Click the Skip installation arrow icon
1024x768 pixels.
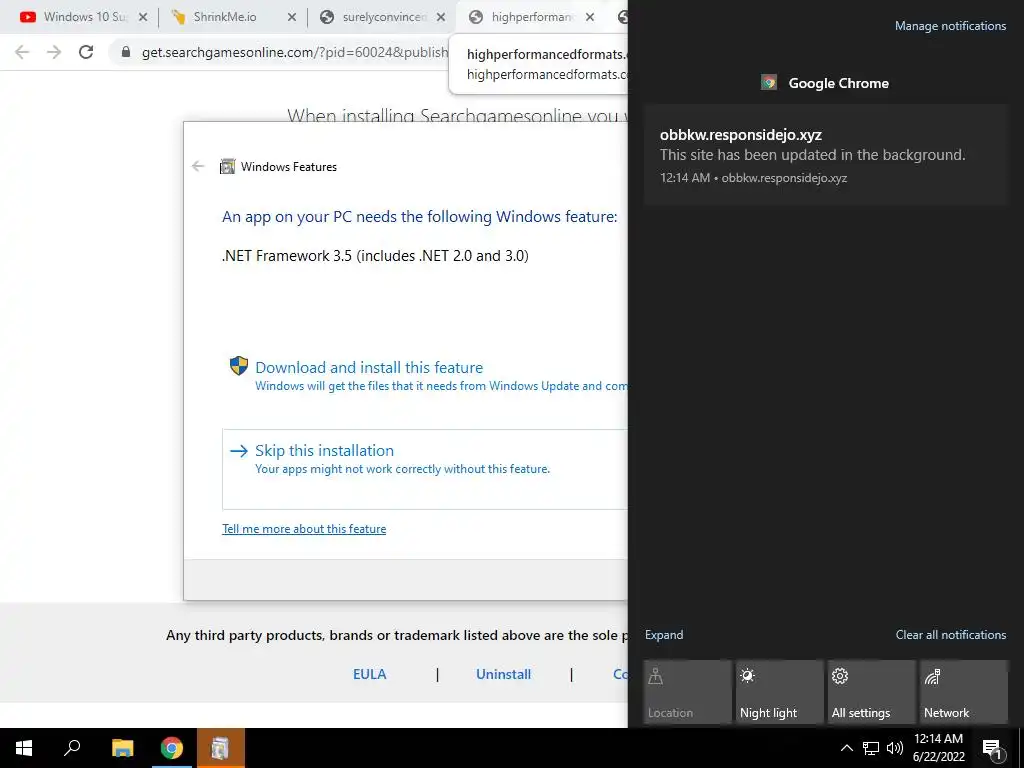[x=239, y=451]
